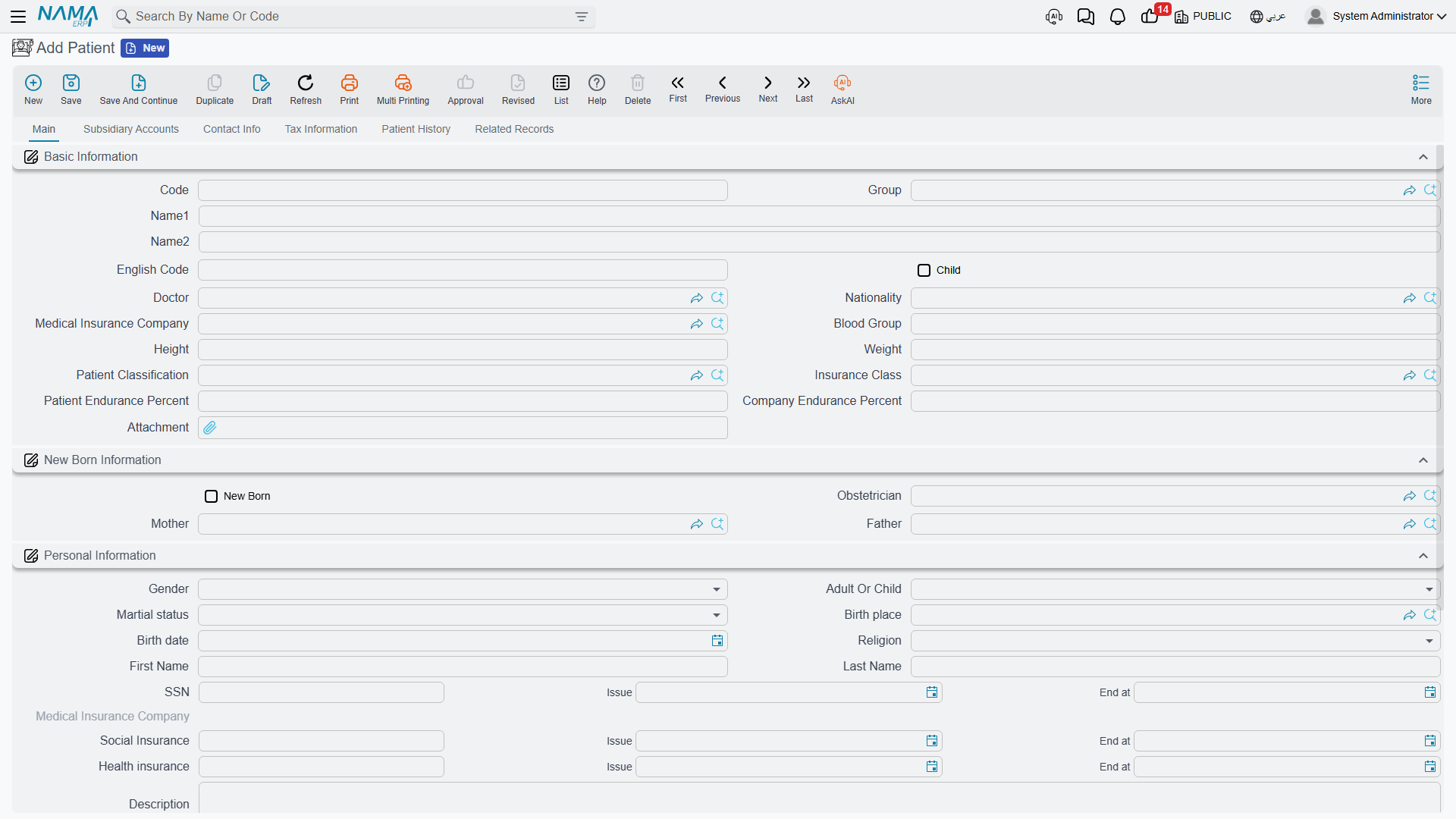This screenshot has height=819, width=1456.
Task: Go to Previous record
Action: tap(723, 89)
